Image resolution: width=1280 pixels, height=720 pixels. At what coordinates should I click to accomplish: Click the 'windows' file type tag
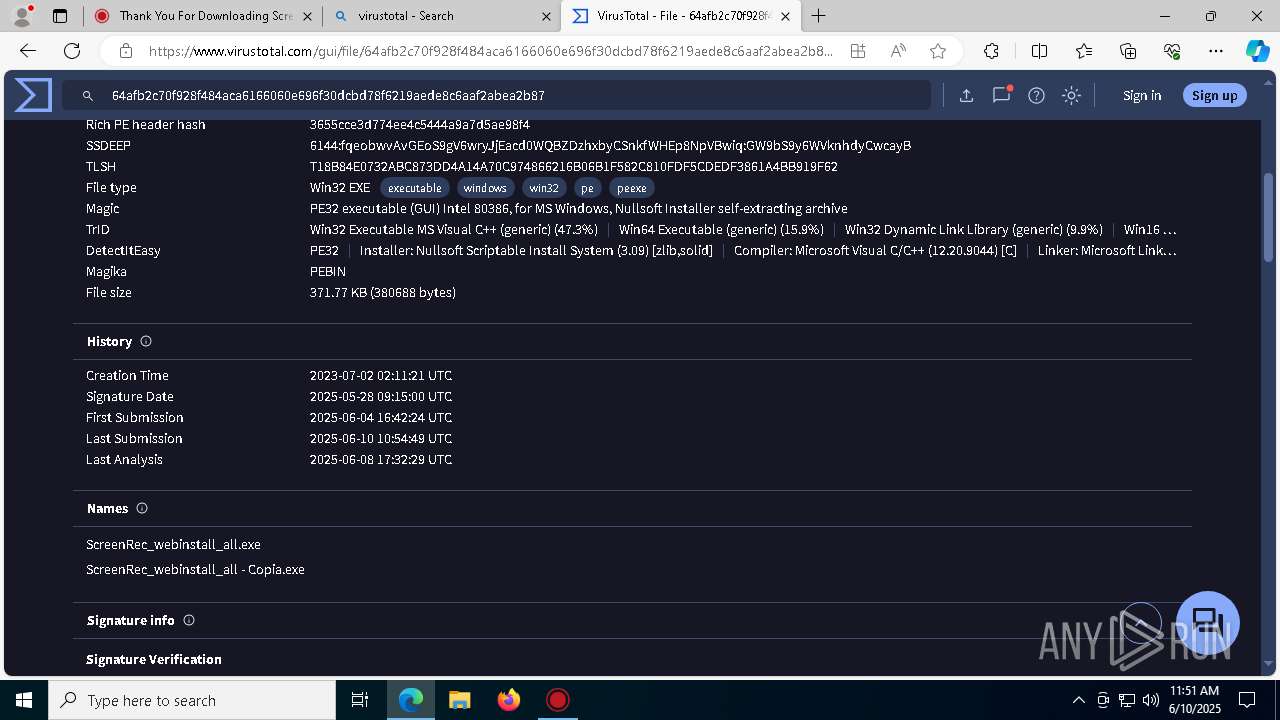485,188
